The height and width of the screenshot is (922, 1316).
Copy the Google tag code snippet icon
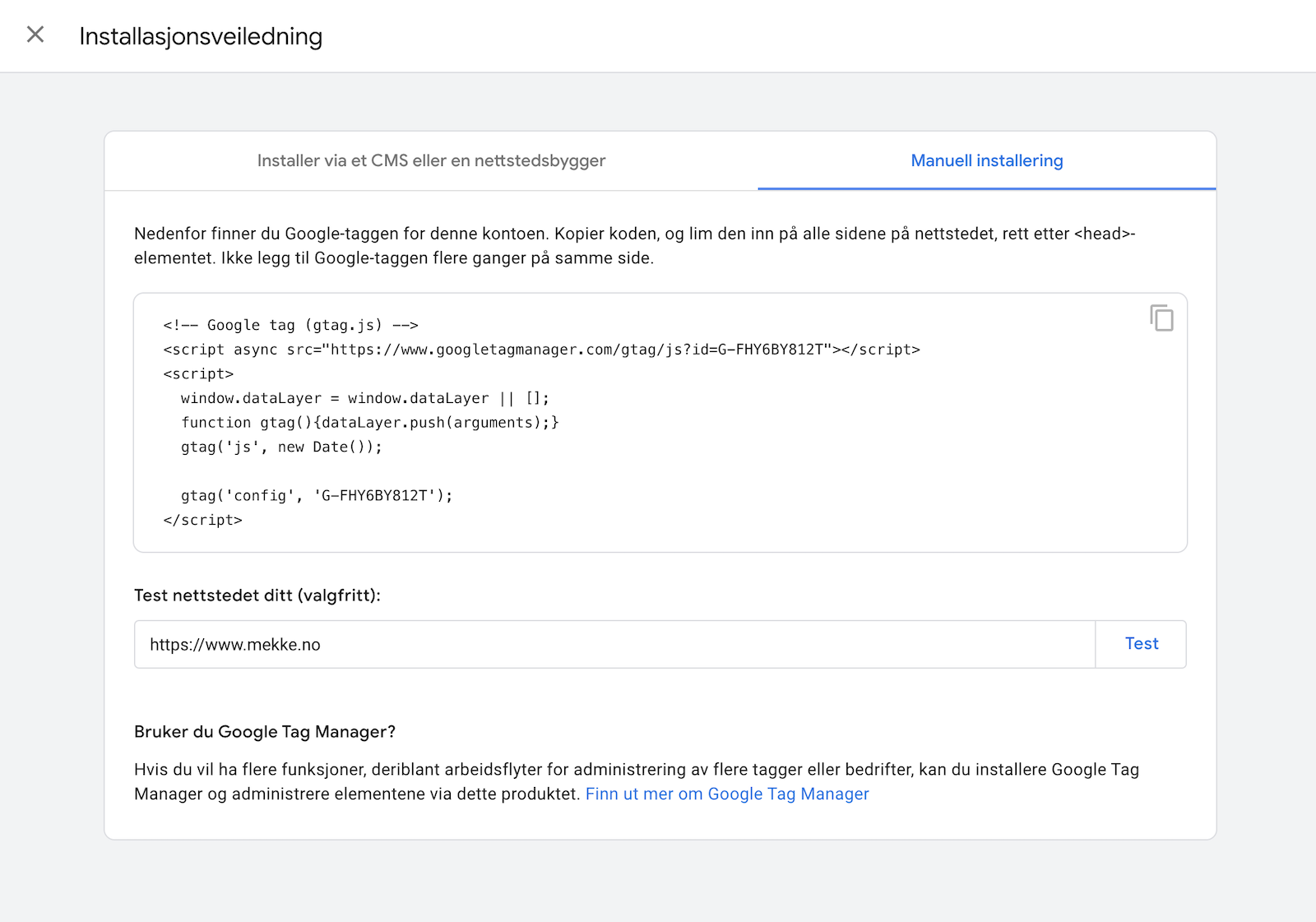[1161, 317]
